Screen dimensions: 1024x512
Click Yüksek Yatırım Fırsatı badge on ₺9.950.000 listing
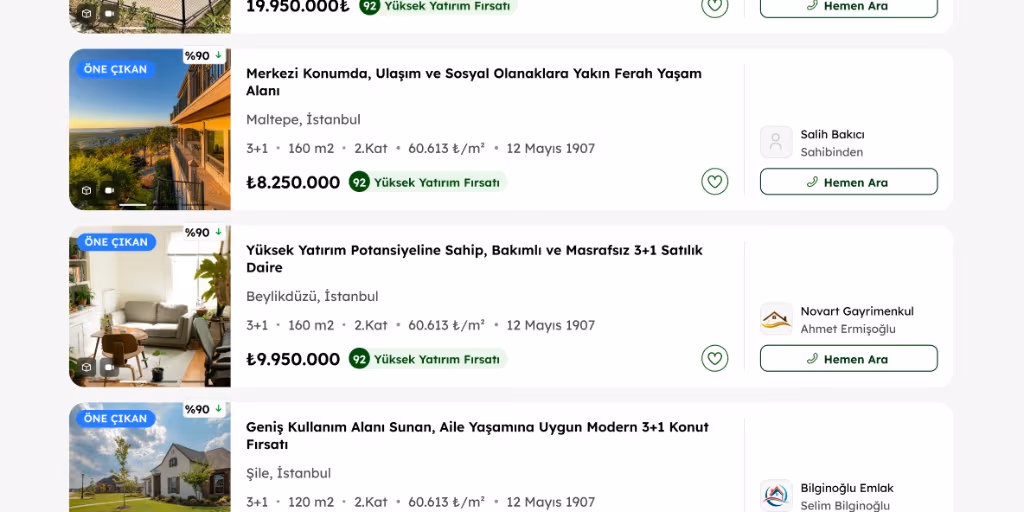[x=428, y=359]
